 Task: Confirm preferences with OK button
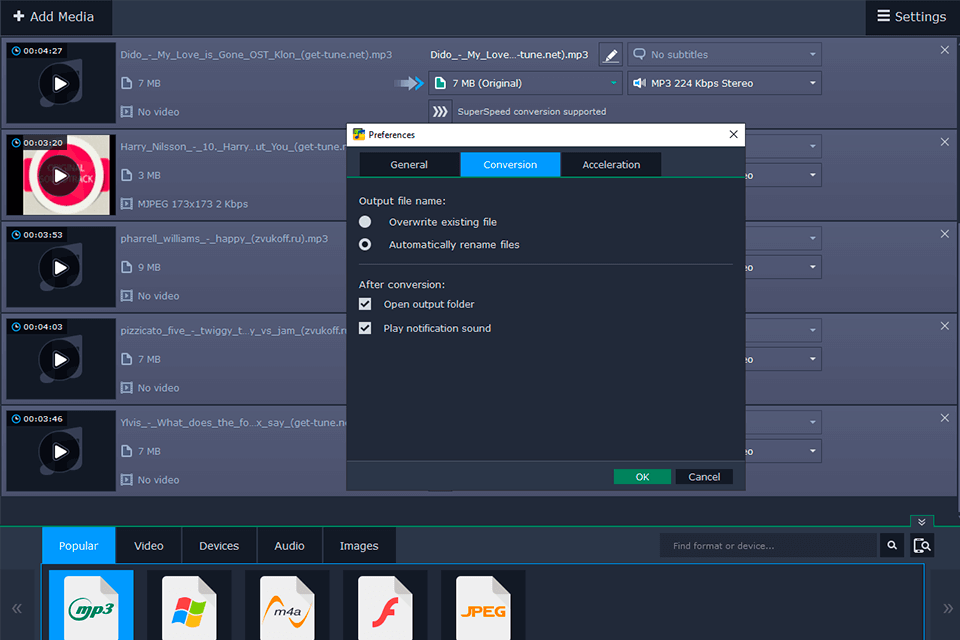pos(642,477)
